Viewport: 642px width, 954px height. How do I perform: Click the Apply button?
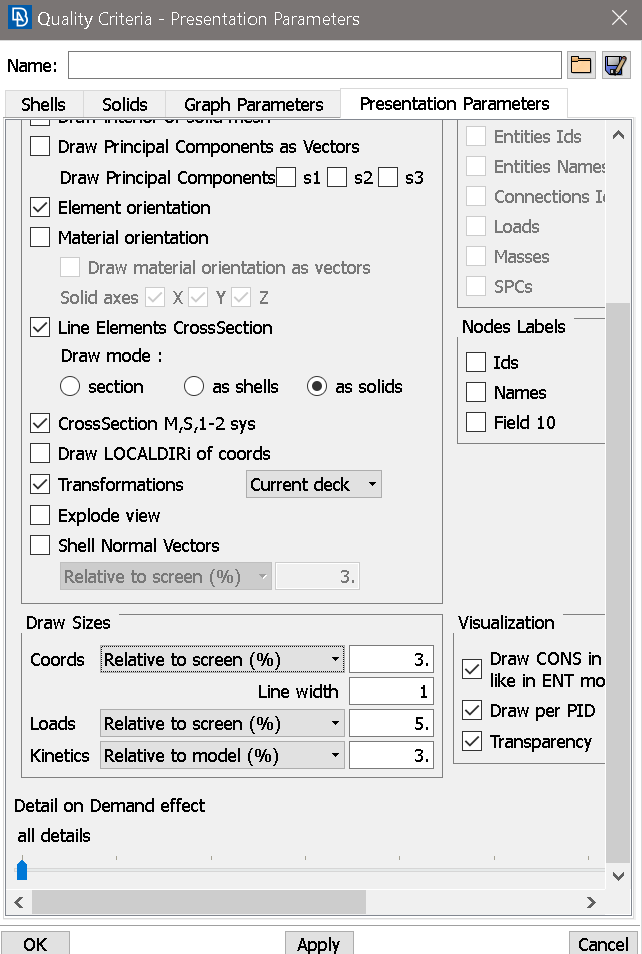[319, 944]
